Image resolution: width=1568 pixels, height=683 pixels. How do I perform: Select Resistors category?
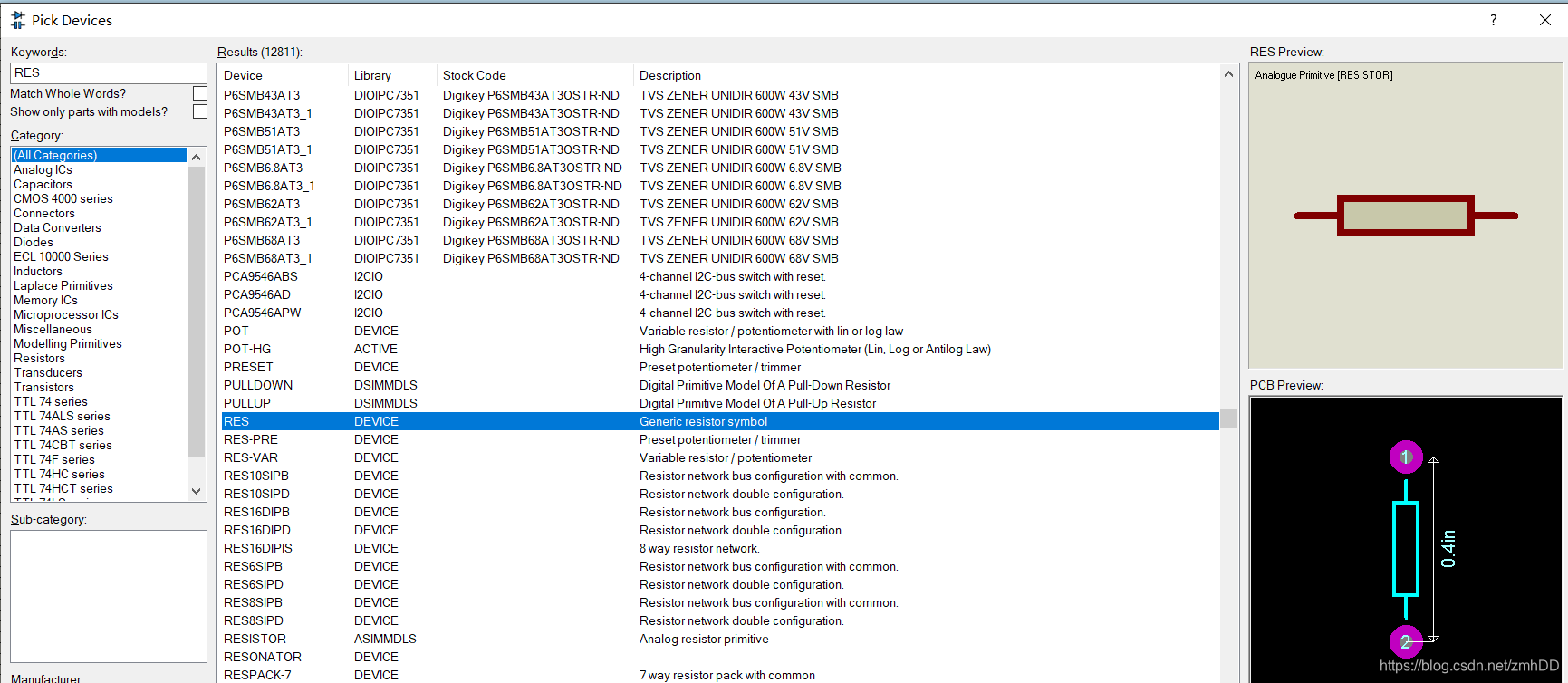click(x=99, y=358)
